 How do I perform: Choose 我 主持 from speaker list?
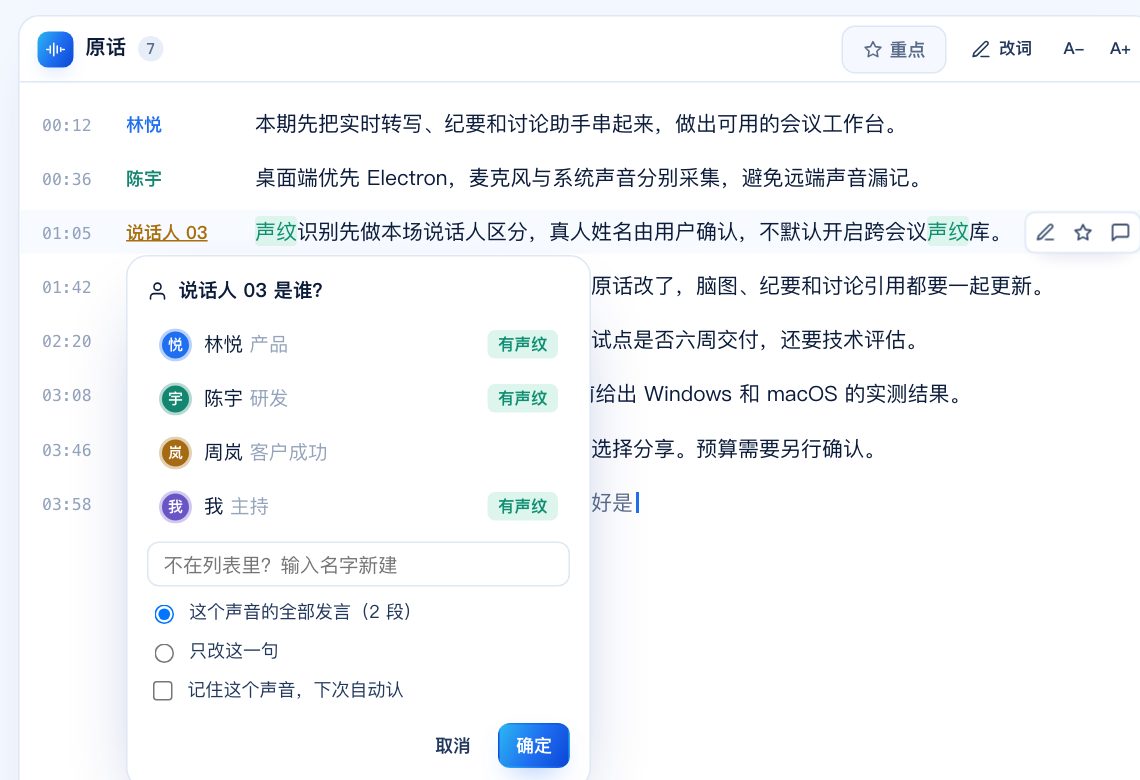click(x=358, y=507)
